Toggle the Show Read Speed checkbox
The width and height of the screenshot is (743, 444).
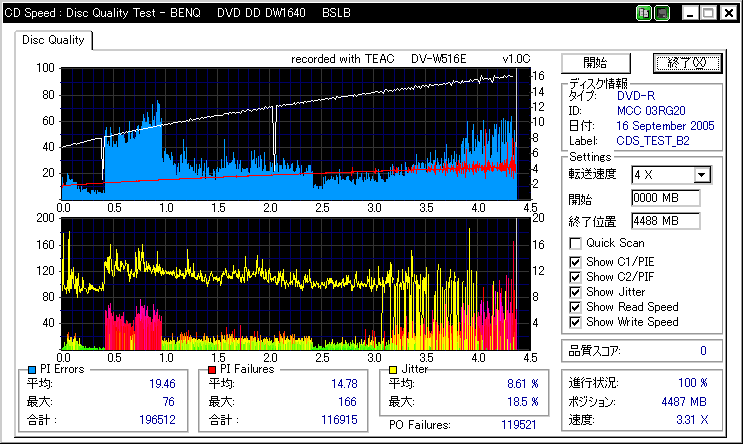[575, 308]
